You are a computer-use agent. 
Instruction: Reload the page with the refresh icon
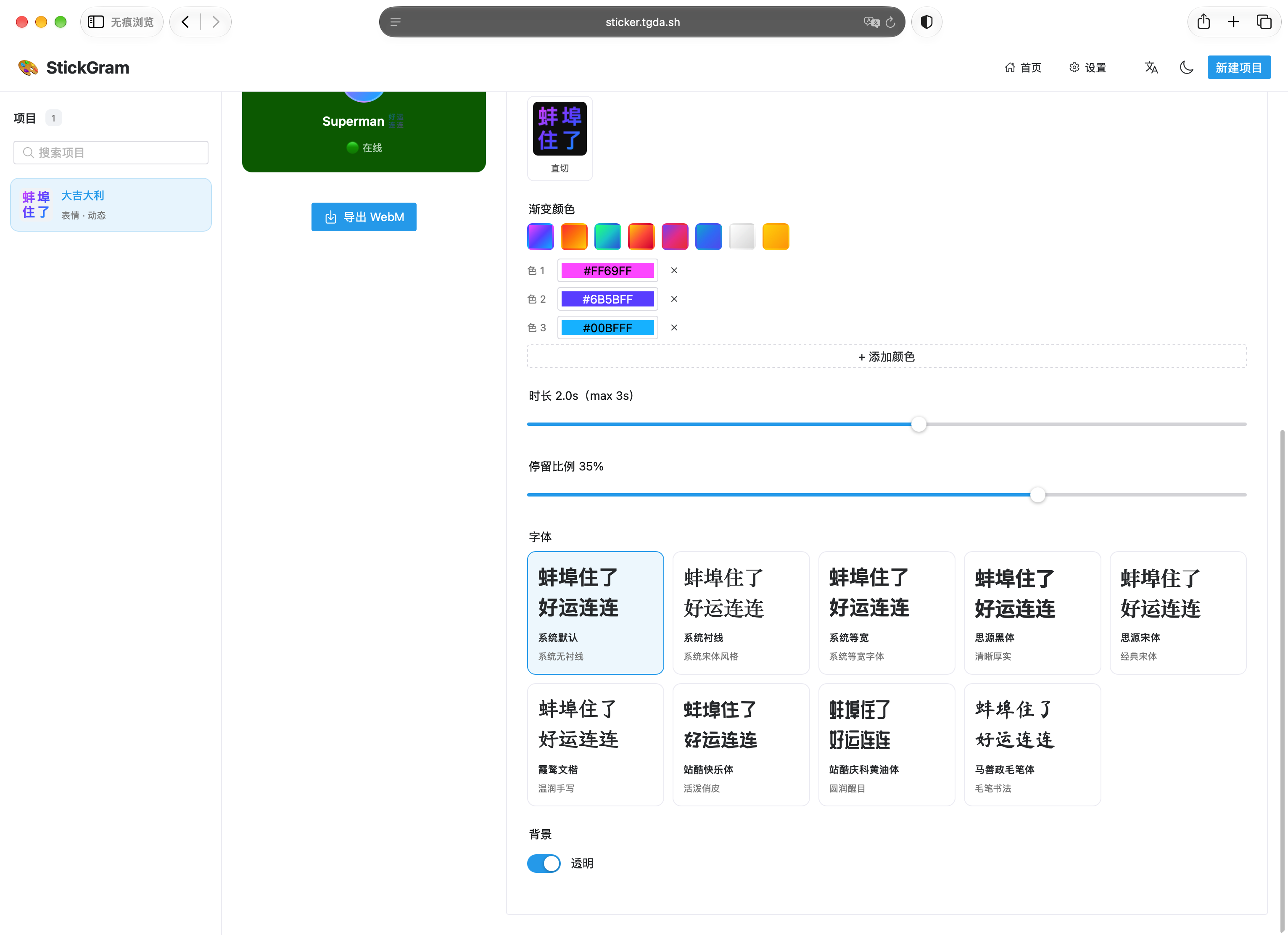(x=890, y=22)
